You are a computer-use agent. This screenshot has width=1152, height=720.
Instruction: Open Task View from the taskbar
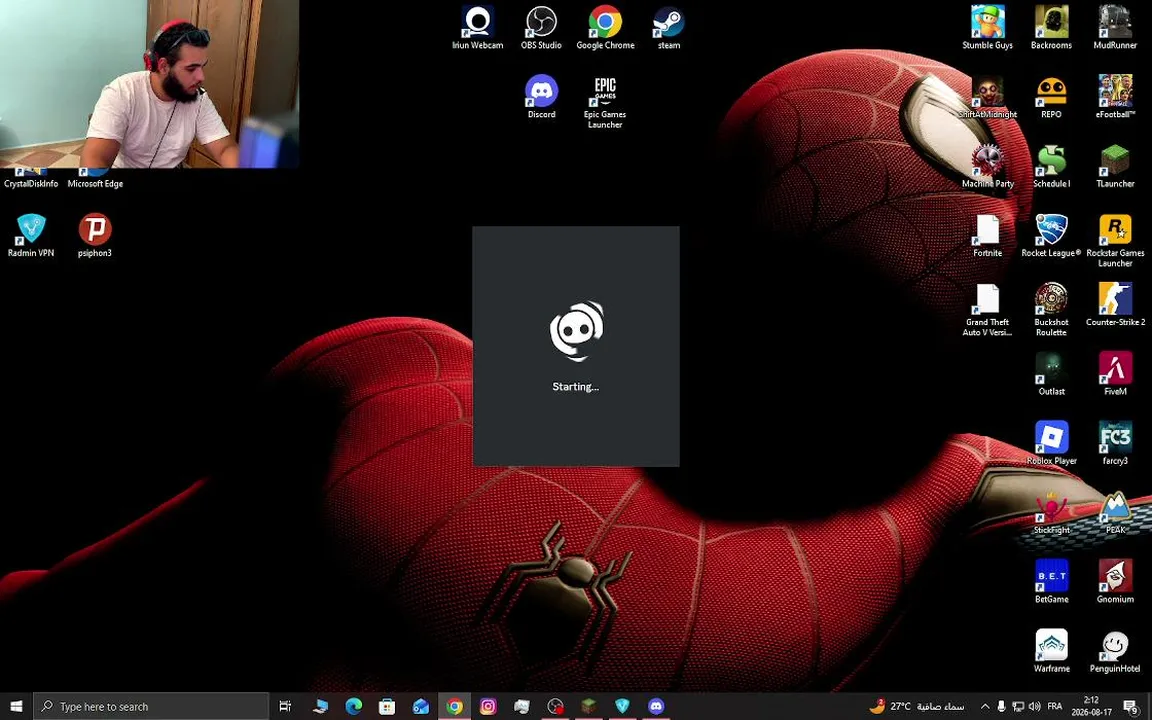(285, 706)
